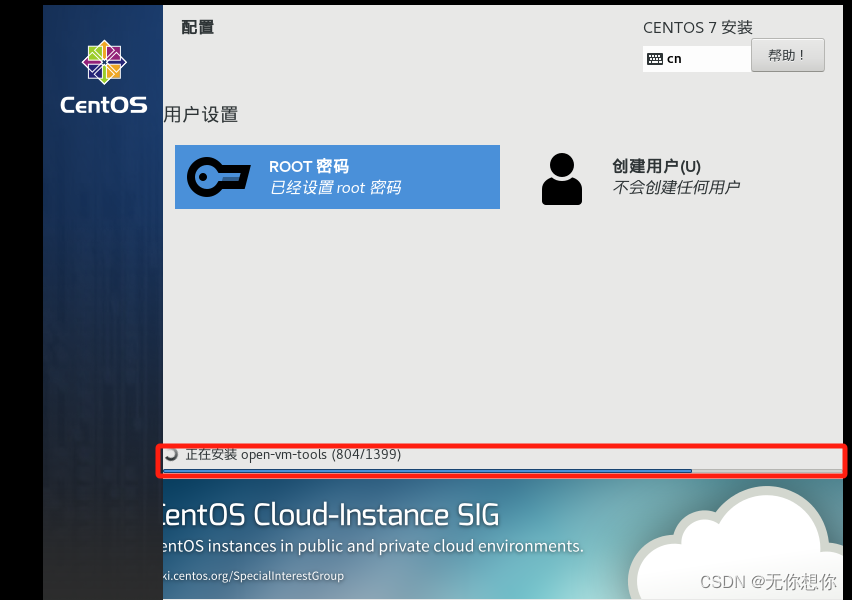This screenshot has width=852, height=600.
Task: Click the 配置 page title
Action: coord(197,27)
